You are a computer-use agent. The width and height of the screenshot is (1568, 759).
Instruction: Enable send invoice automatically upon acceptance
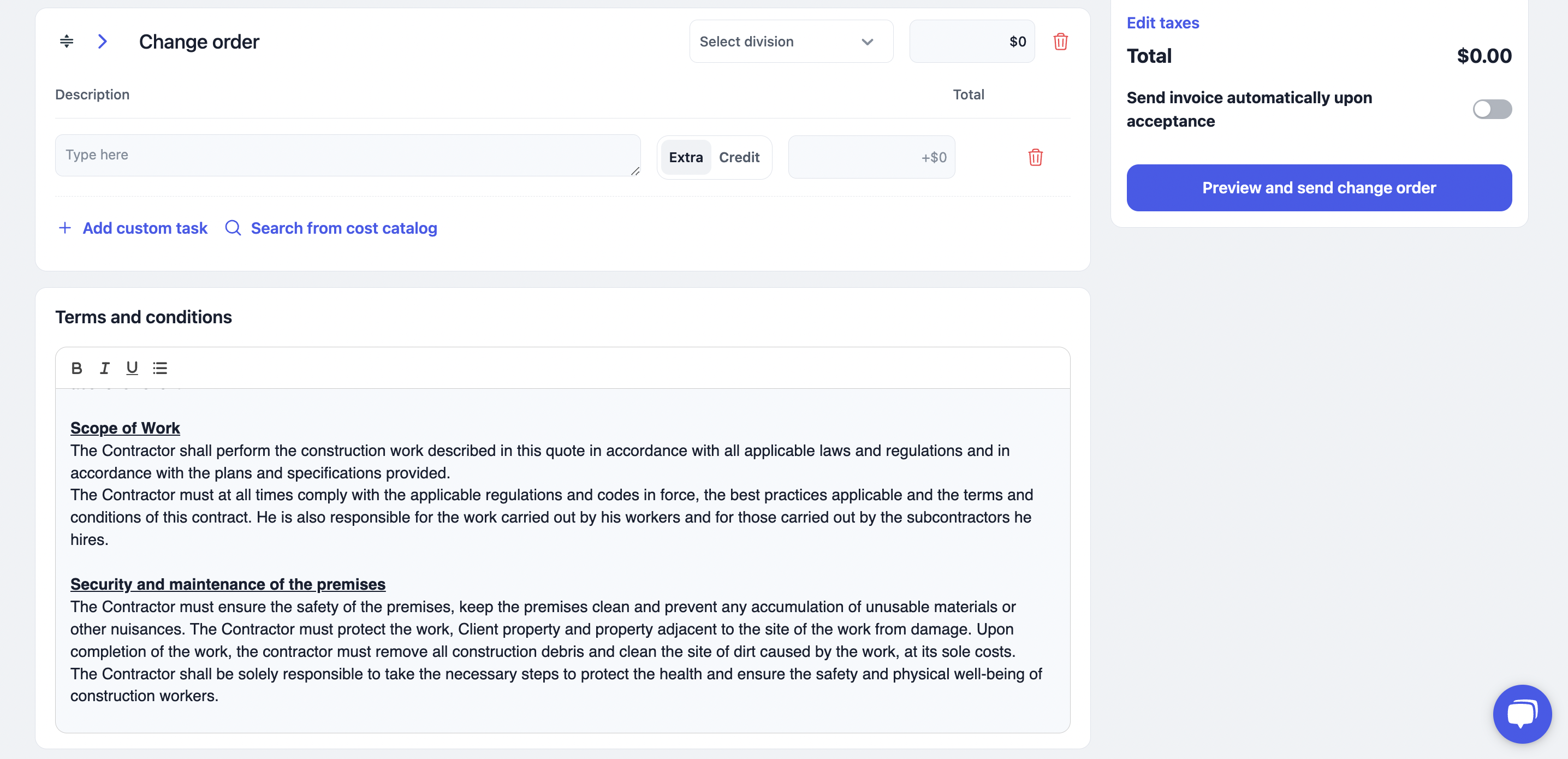[1492, 109]
